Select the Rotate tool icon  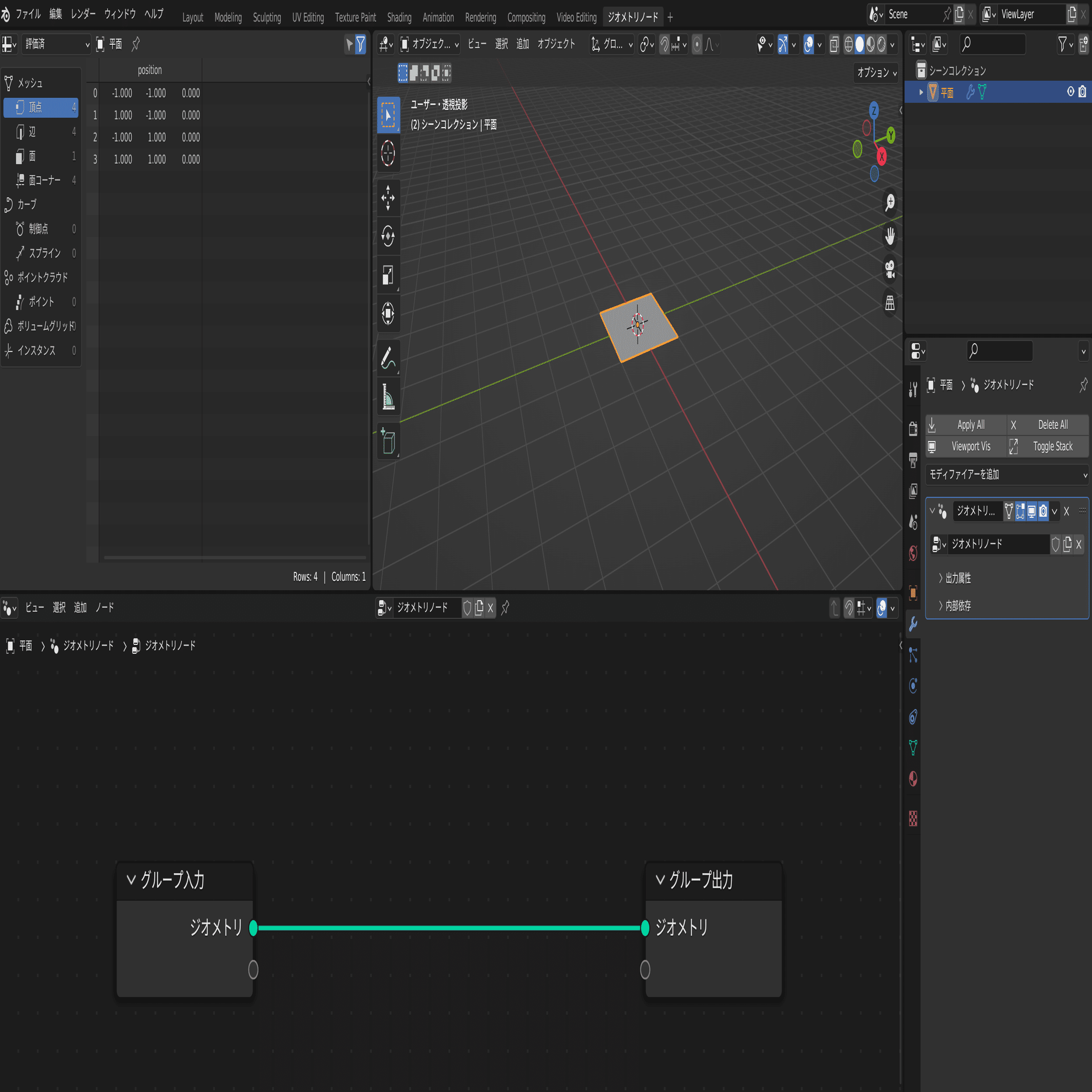388,237
